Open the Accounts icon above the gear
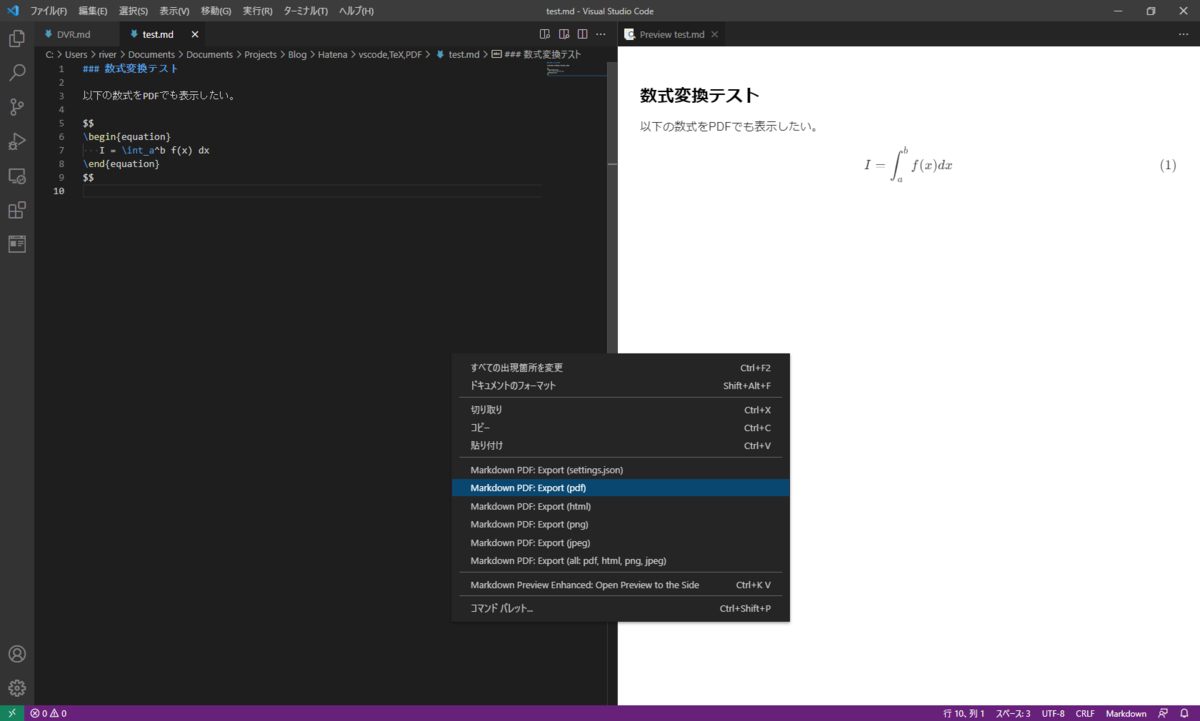1200x721 pixels. click(16, 654)
